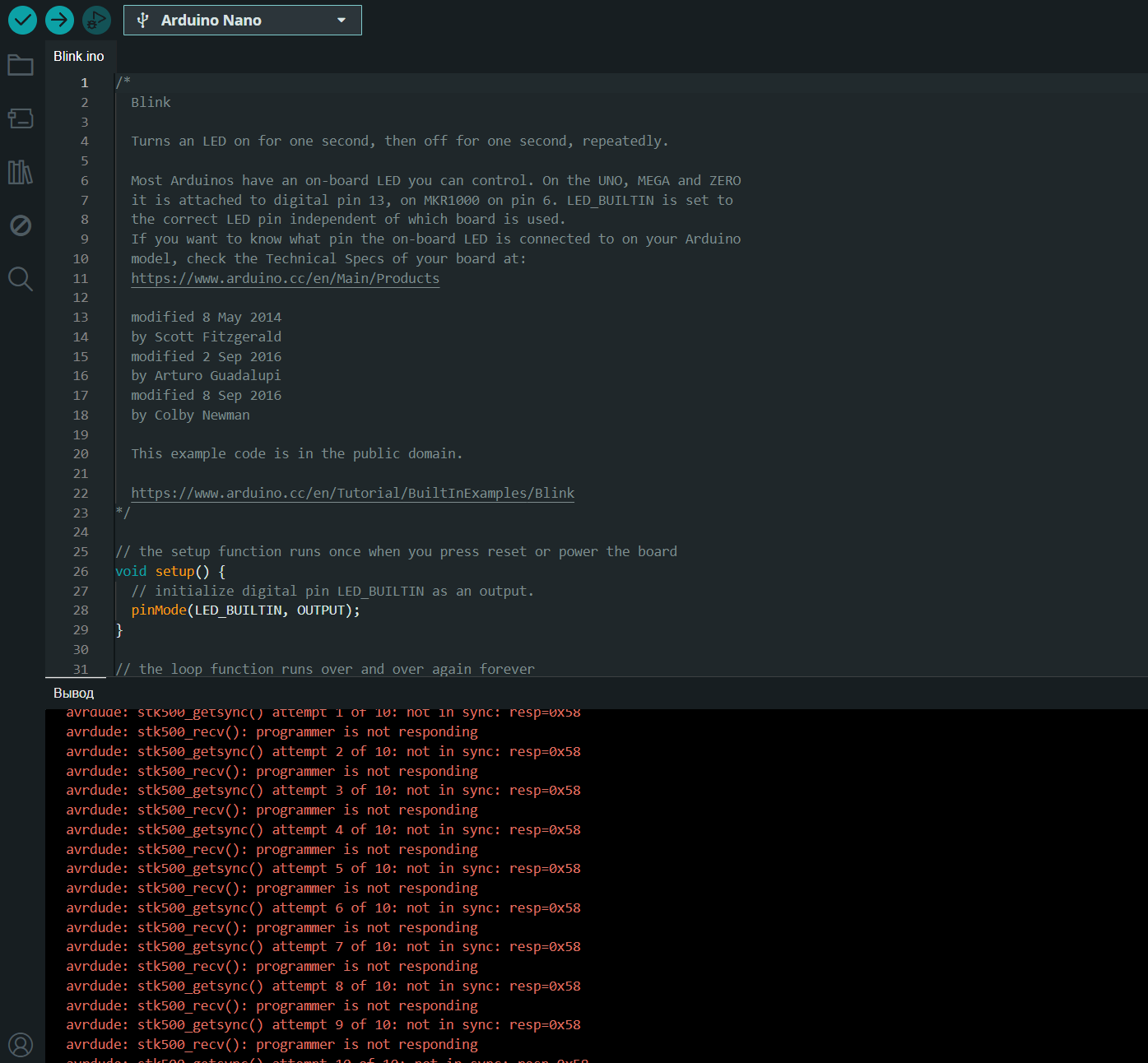Screen dimensions: 1148x1063
Task: Open the Library Manager
Action: point(21,171)
